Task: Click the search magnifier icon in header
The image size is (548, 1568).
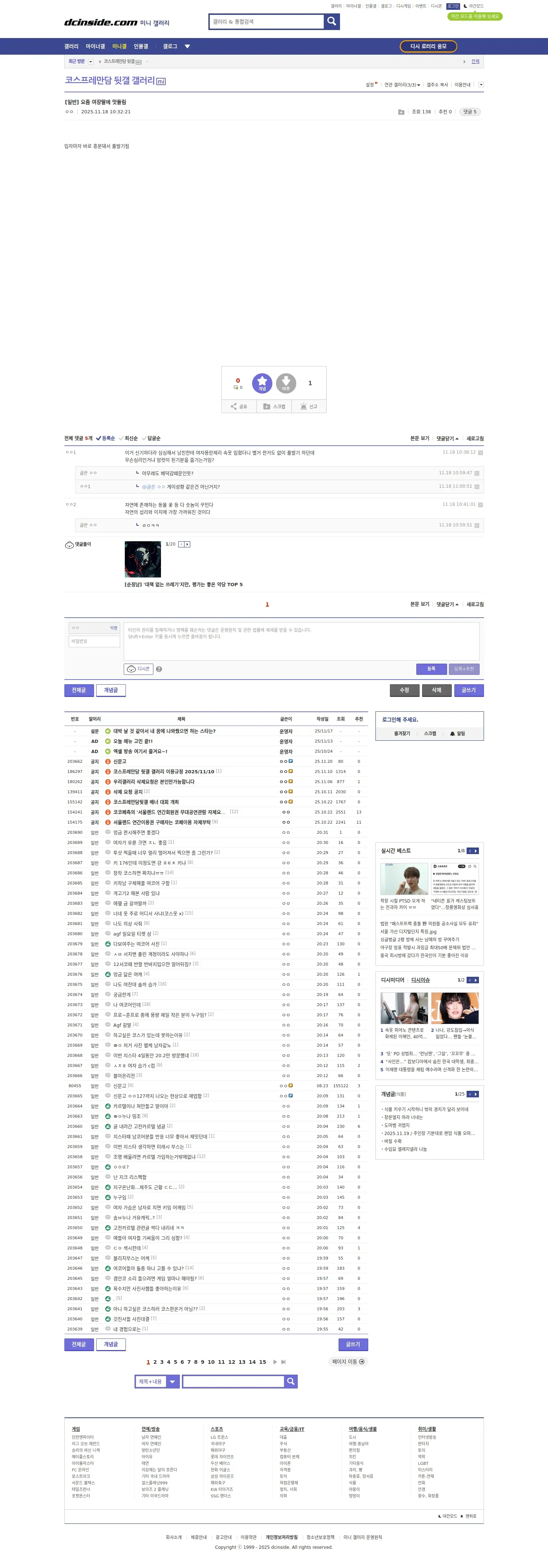Action: pyautogui.click(x=331, y=22)
